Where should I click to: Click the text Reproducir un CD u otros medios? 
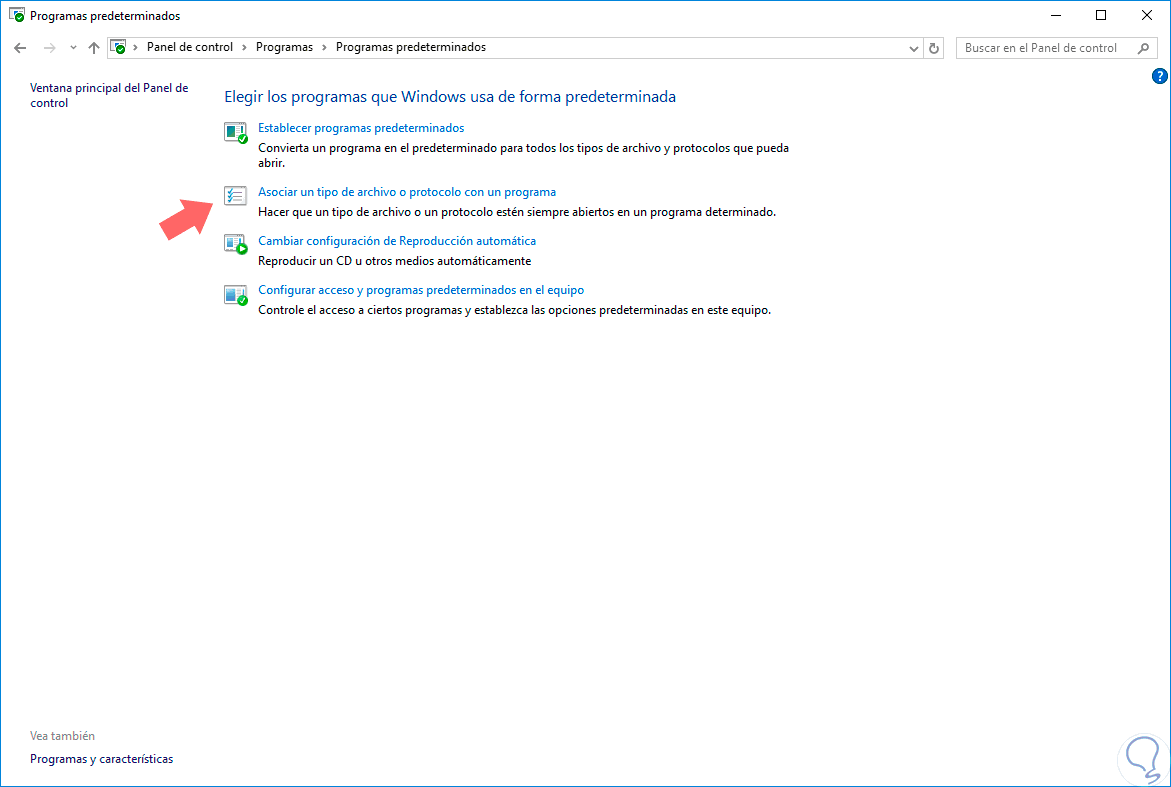[394, 261]
